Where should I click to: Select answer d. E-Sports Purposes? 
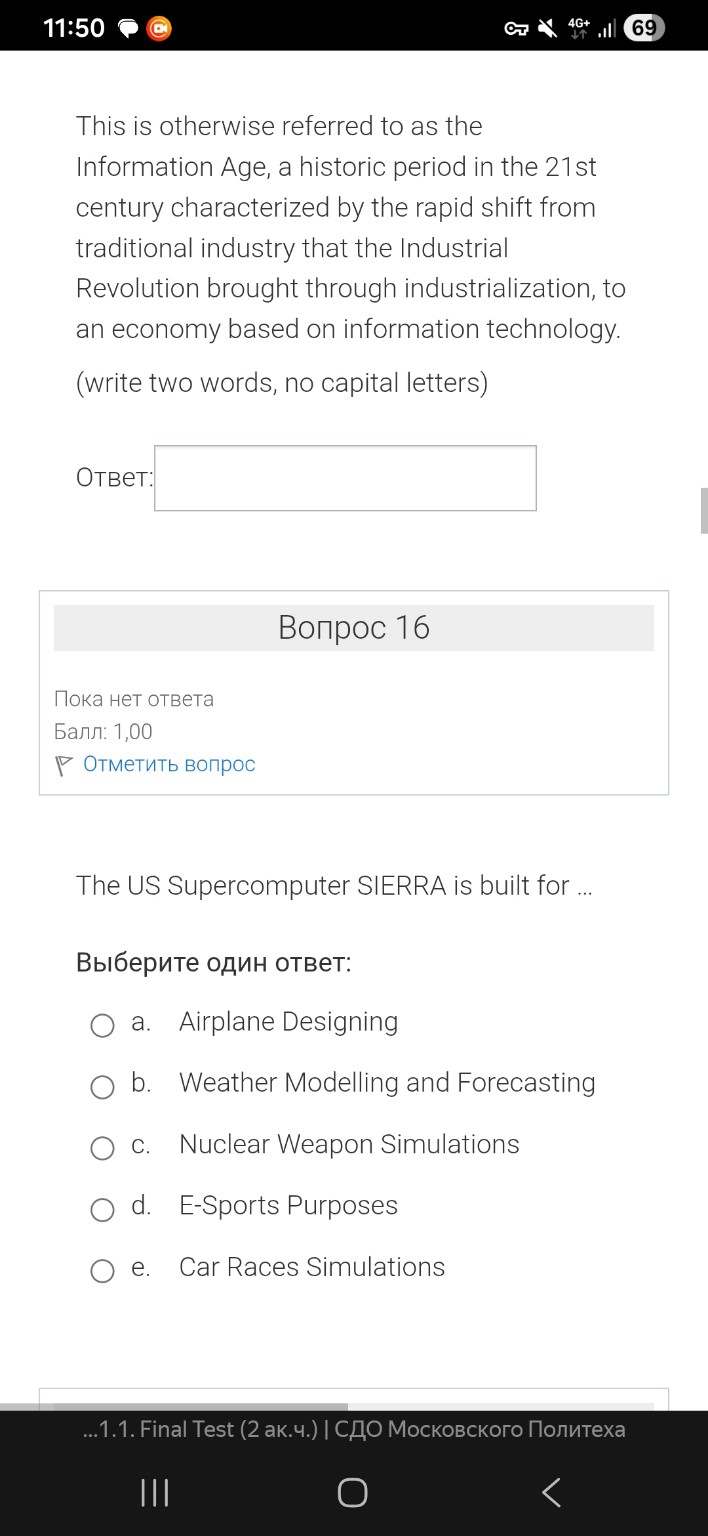[102, 1209]
